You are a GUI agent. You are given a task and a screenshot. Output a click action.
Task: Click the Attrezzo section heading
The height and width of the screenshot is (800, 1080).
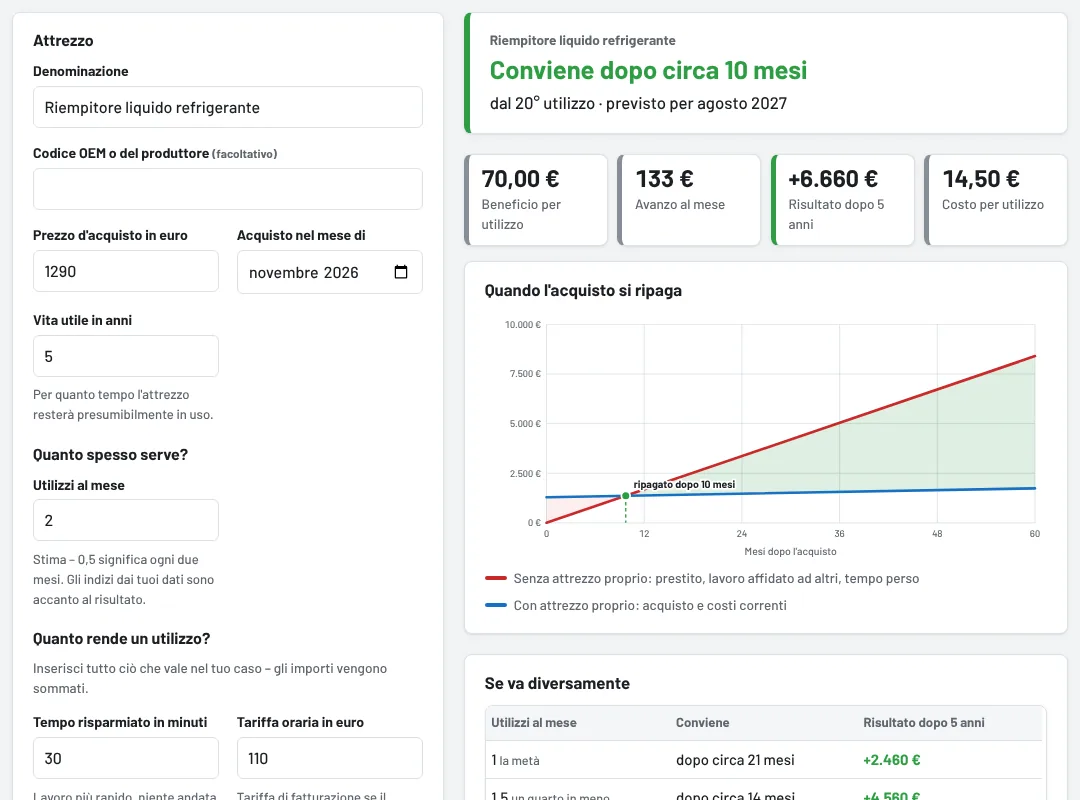[x=63, y=41]
